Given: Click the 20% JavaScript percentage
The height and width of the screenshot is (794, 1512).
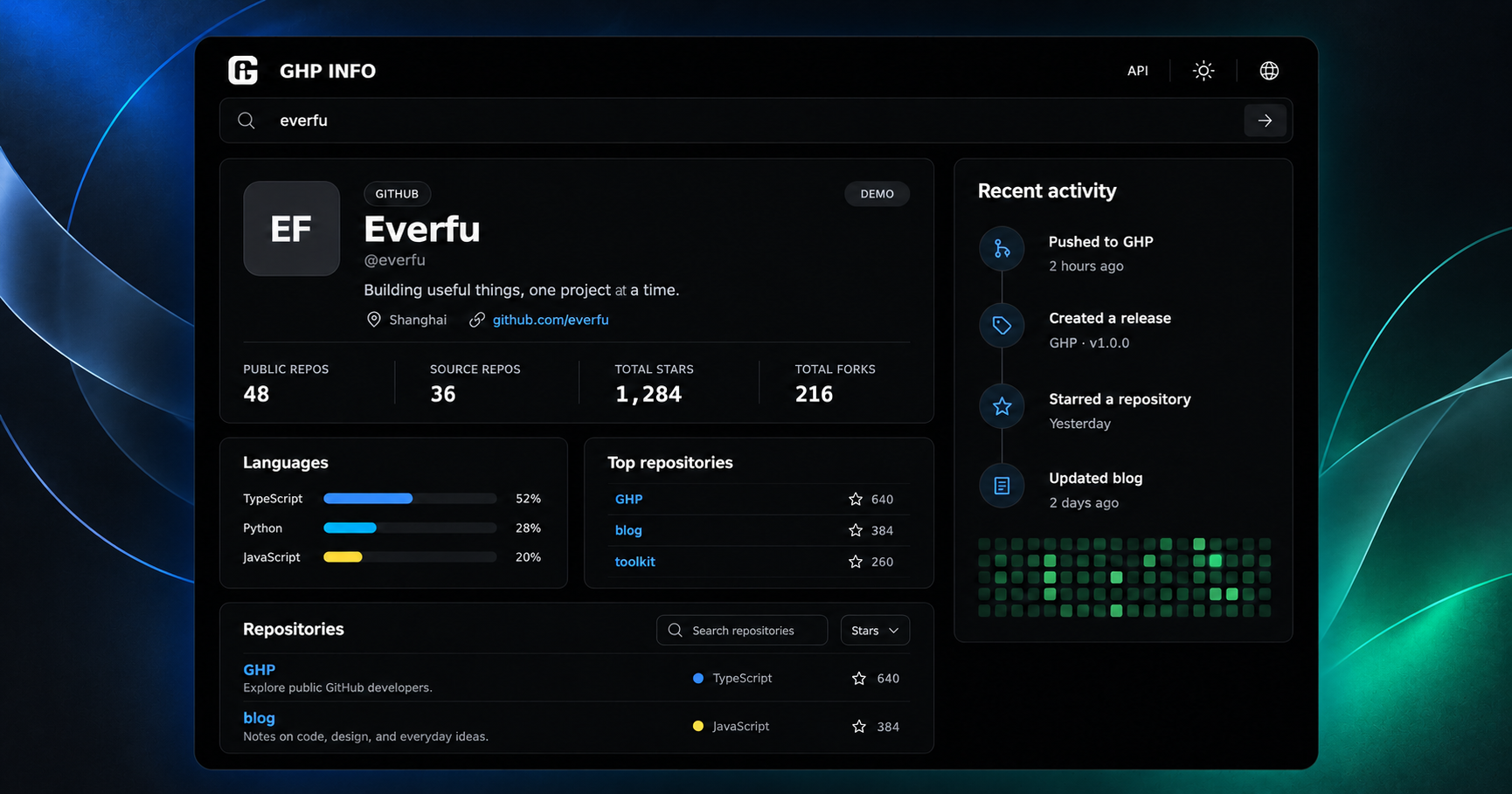Looking at the screenshot, I should point(528,557).
